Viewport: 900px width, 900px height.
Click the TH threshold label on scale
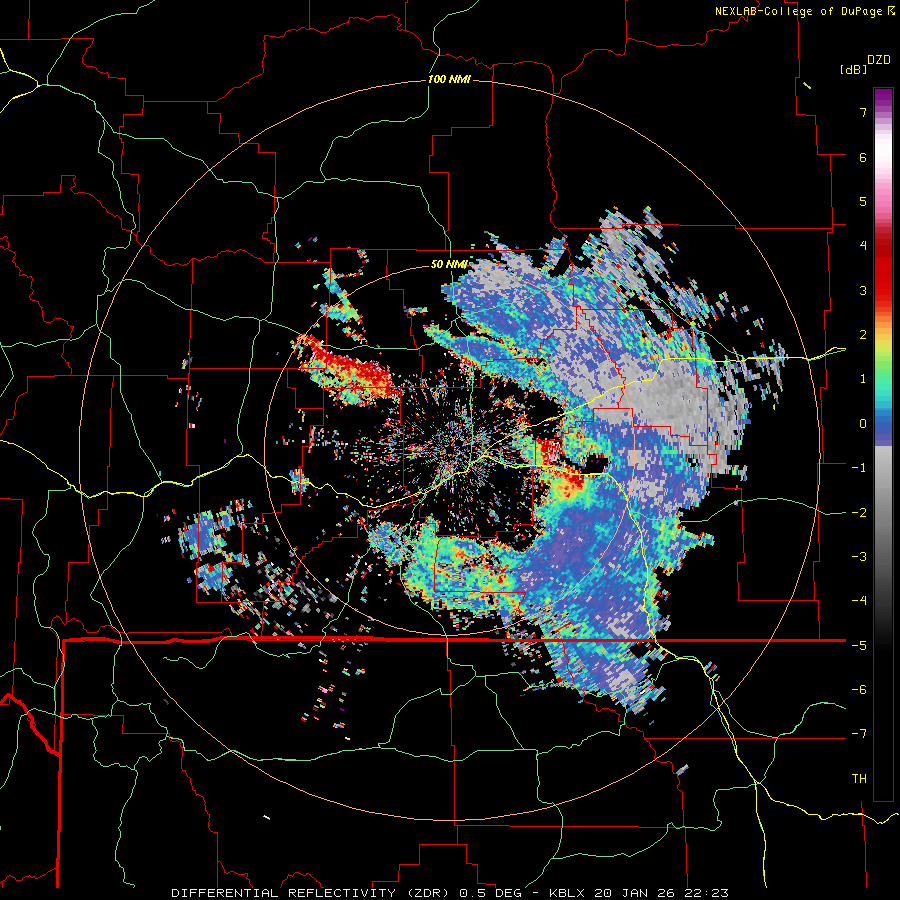859,779
